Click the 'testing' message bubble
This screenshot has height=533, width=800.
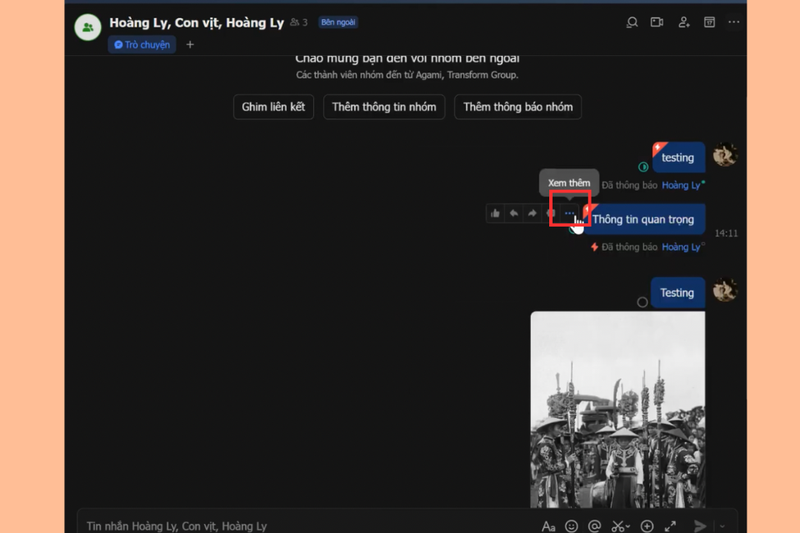click(678, 158)
